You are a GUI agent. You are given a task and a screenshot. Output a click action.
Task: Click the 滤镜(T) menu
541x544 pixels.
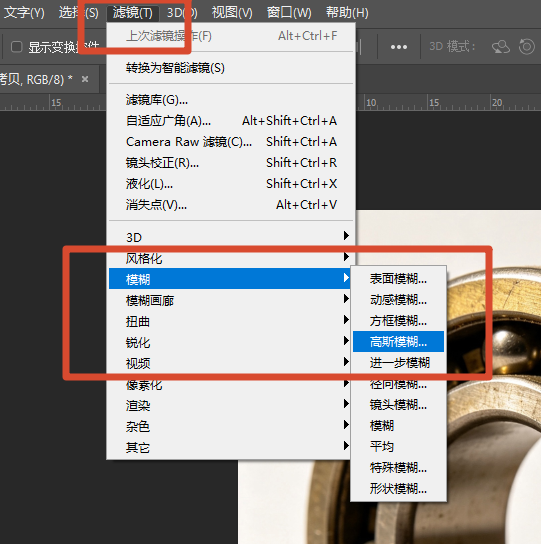133,13
